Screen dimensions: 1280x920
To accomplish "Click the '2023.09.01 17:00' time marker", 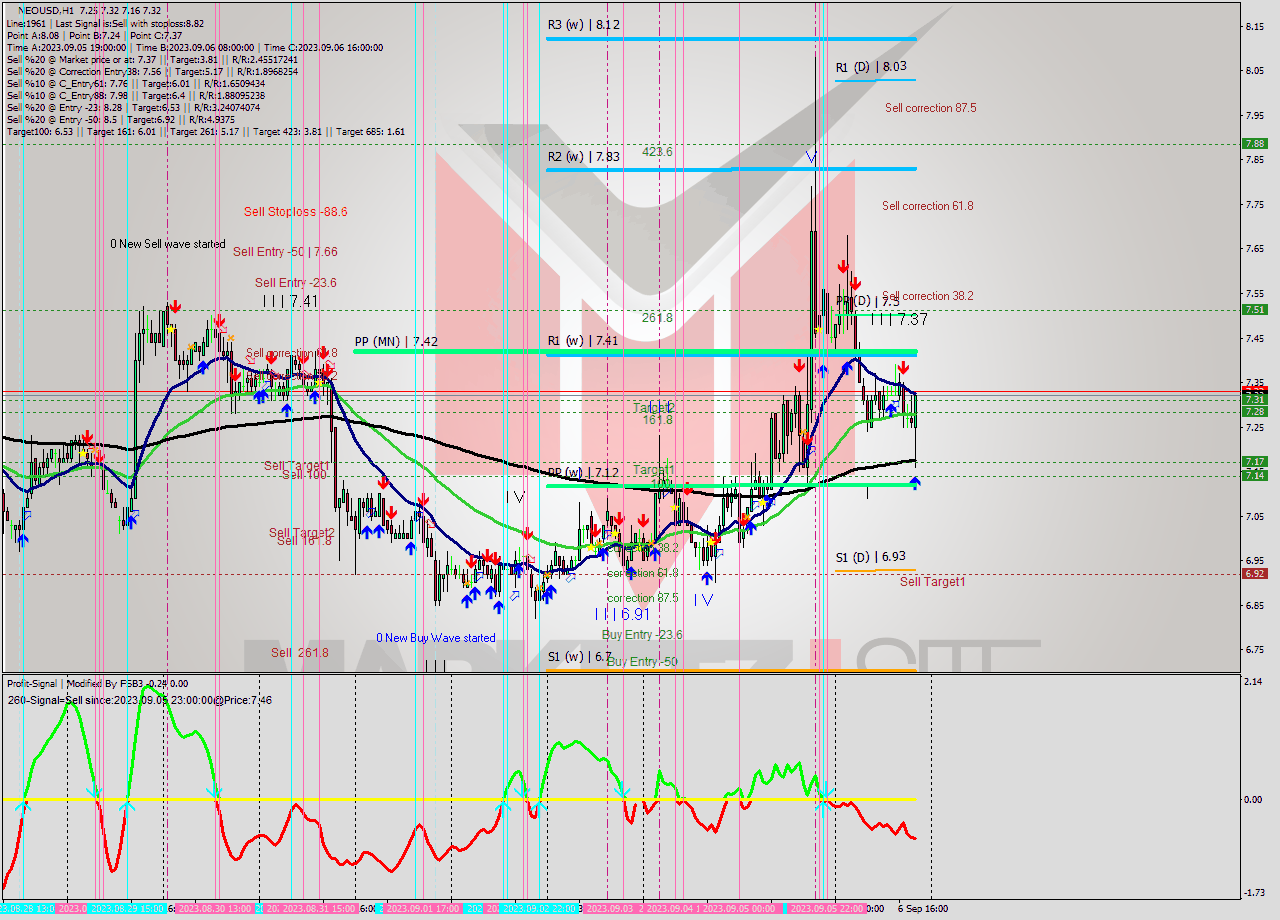I will click(x=421, y=909).
